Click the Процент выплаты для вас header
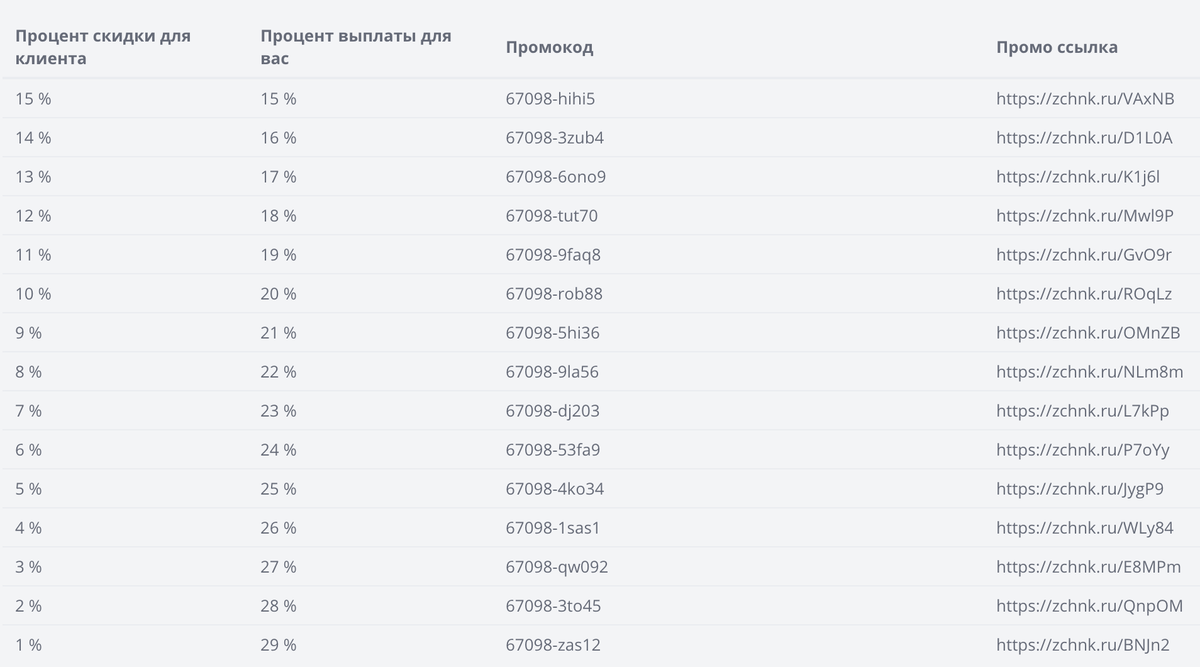This screenshot has height=667, width=1200. point(356,47)
